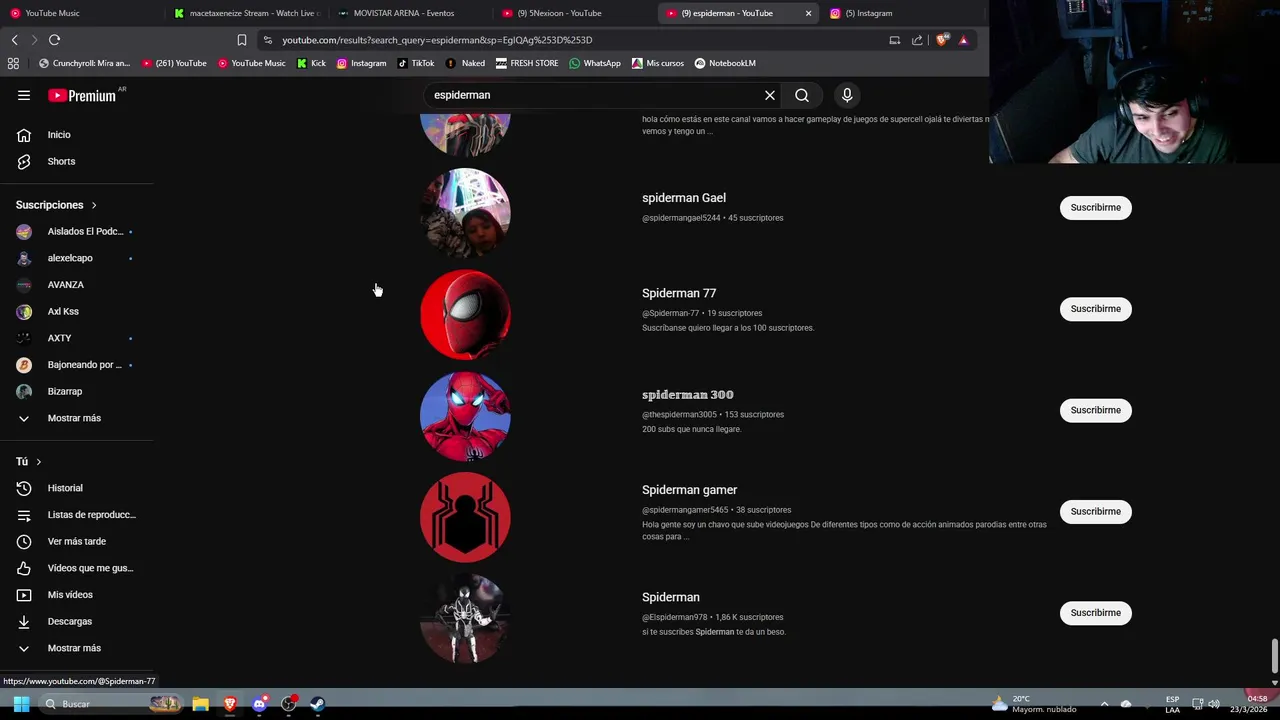The image size is (1280, 720).
Task: Open AXTY subscription channel
Action: tap(59, 338)
